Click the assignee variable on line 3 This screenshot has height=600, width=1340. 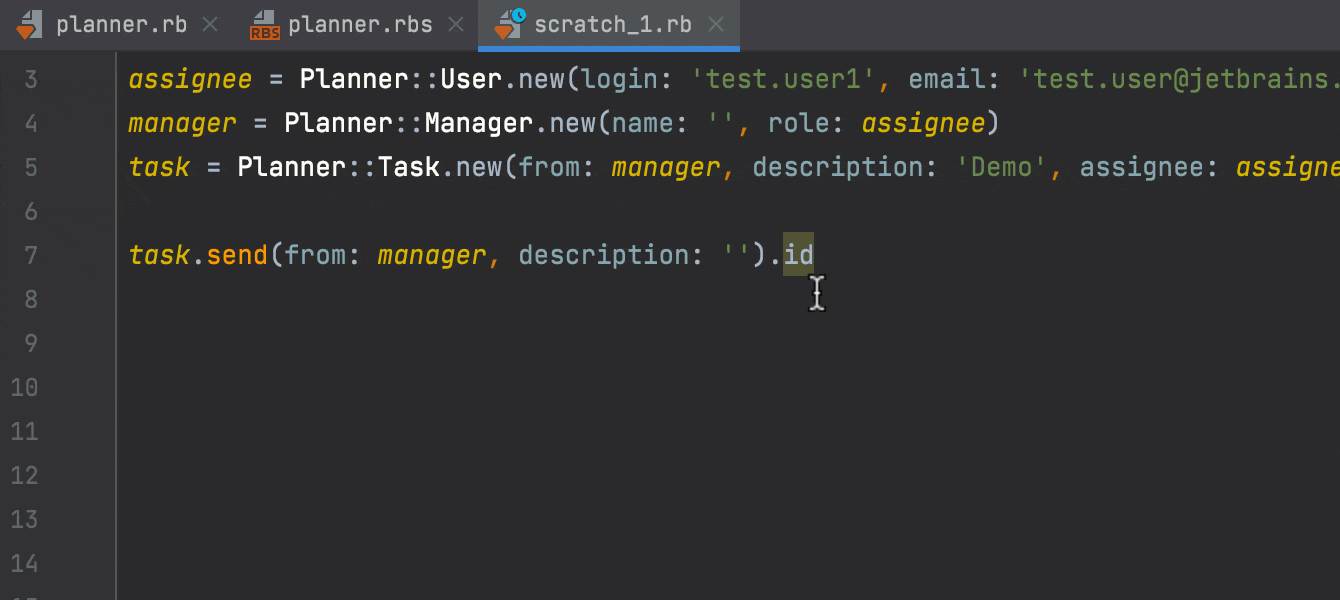coord(190,78)
